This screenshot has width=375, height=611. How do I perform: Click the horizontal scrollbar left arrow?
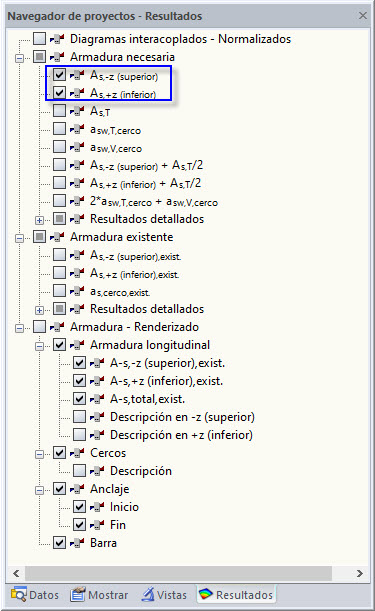point(16,573)
